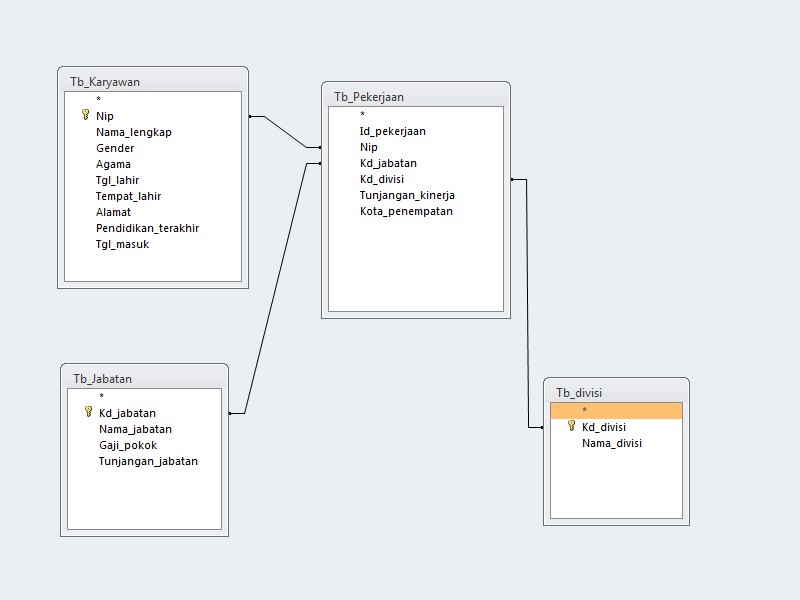Select the Nama_lengkap field in Tb_Karyawan
Screen dimensions: 800x600
133,131
